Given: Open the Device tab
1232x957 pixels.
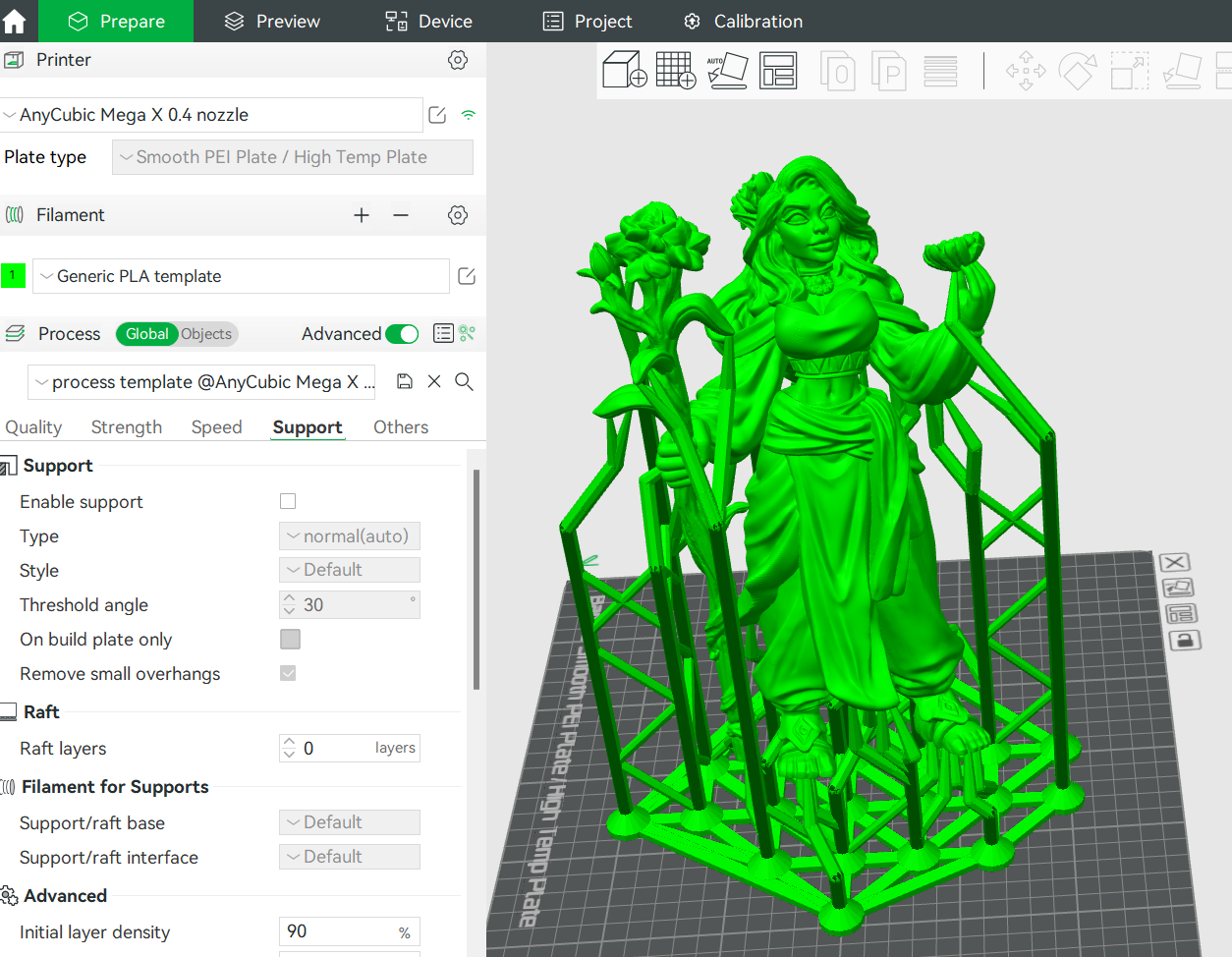Looking at the screenshot, I should [428, 21].
